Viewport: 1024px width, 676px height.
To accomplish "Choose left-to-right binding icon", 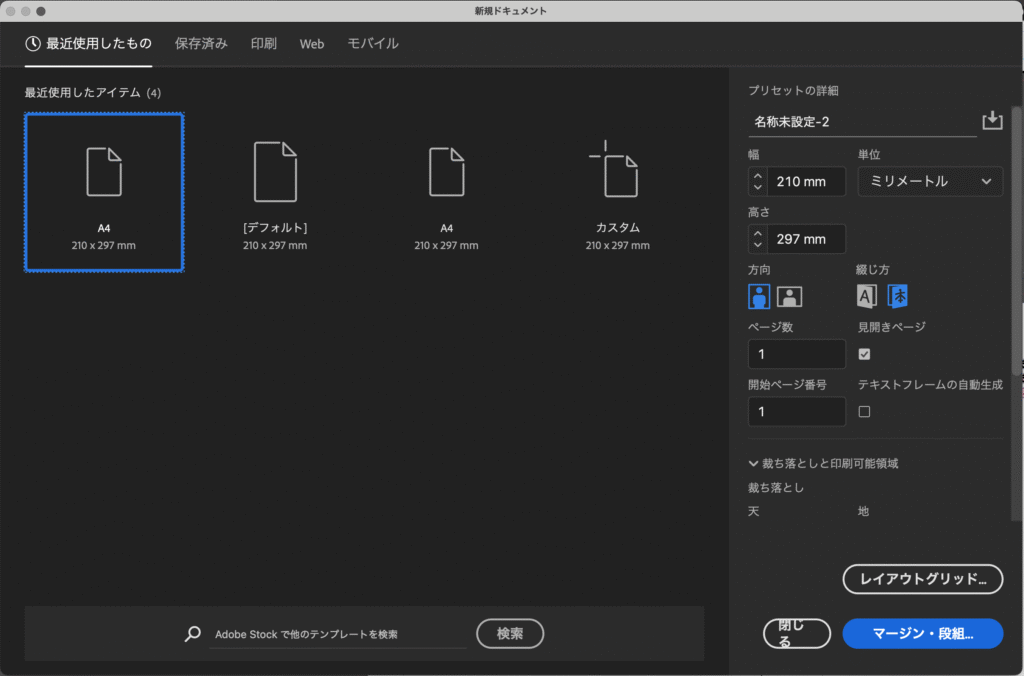I will click(866, 296).
